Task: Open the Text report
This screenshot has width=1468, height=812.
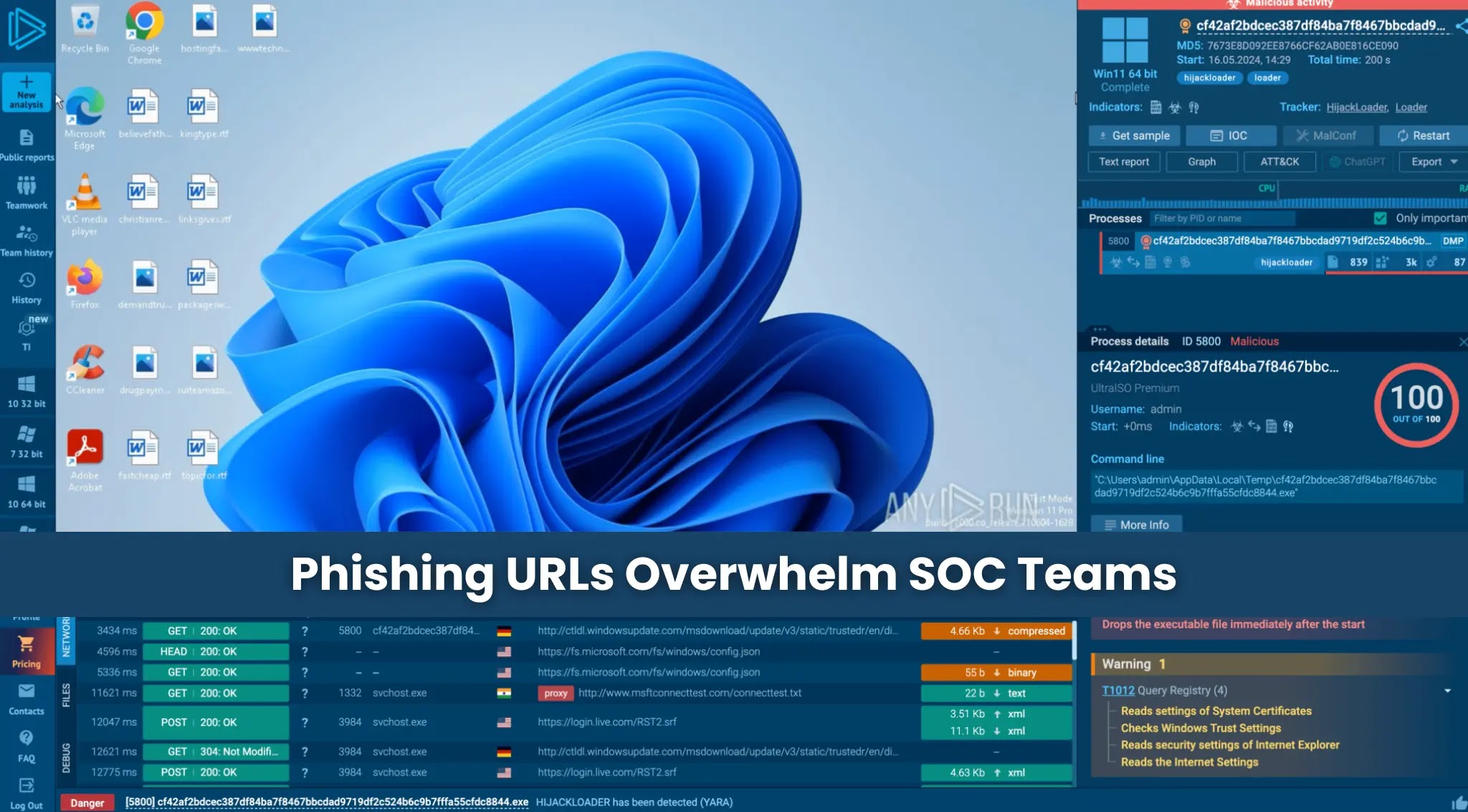Action: pos(1124,162)
